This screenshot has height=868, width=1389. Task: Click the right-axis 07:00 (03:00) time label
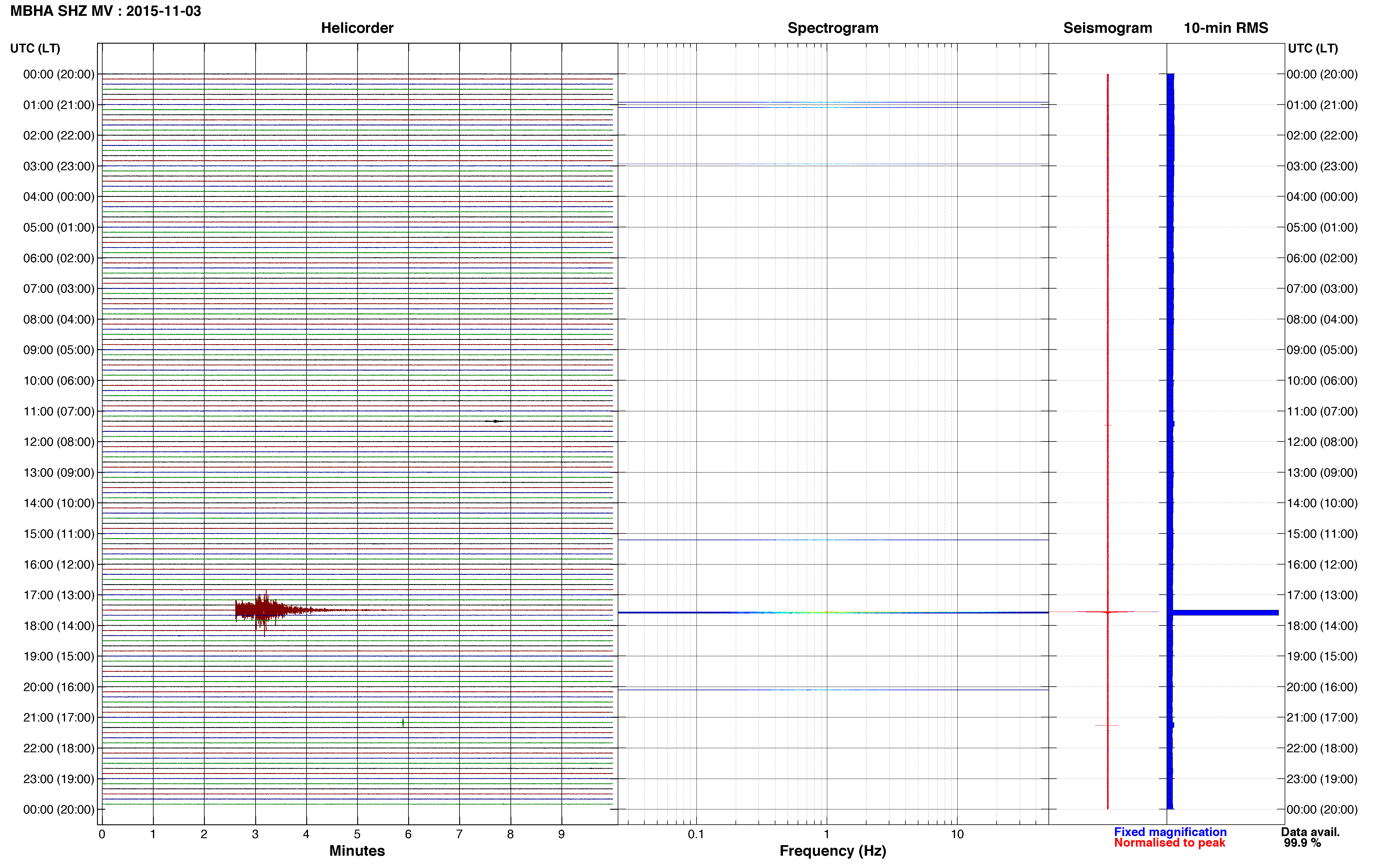[1322, 289]
